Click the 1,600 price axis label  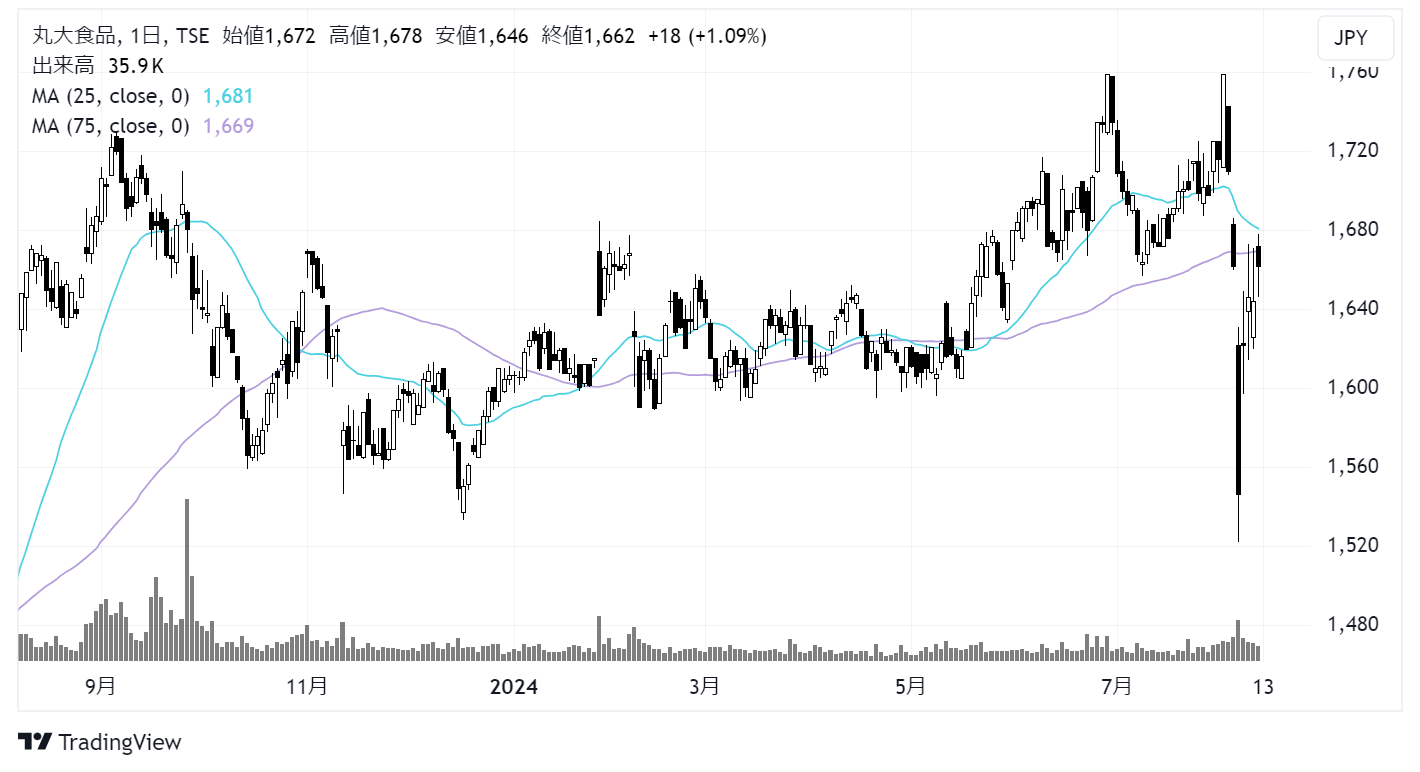(x=1351, y=388)
